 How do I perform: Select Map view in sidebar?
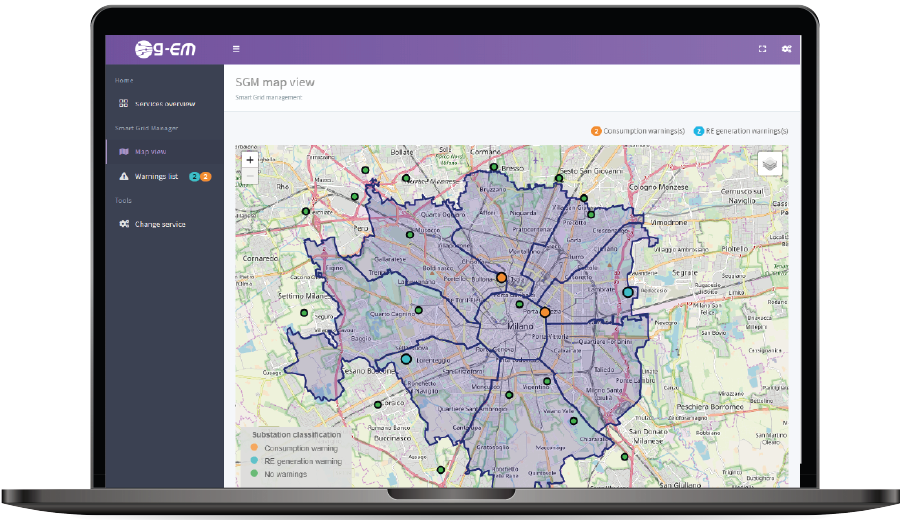(x=150, y=152)
